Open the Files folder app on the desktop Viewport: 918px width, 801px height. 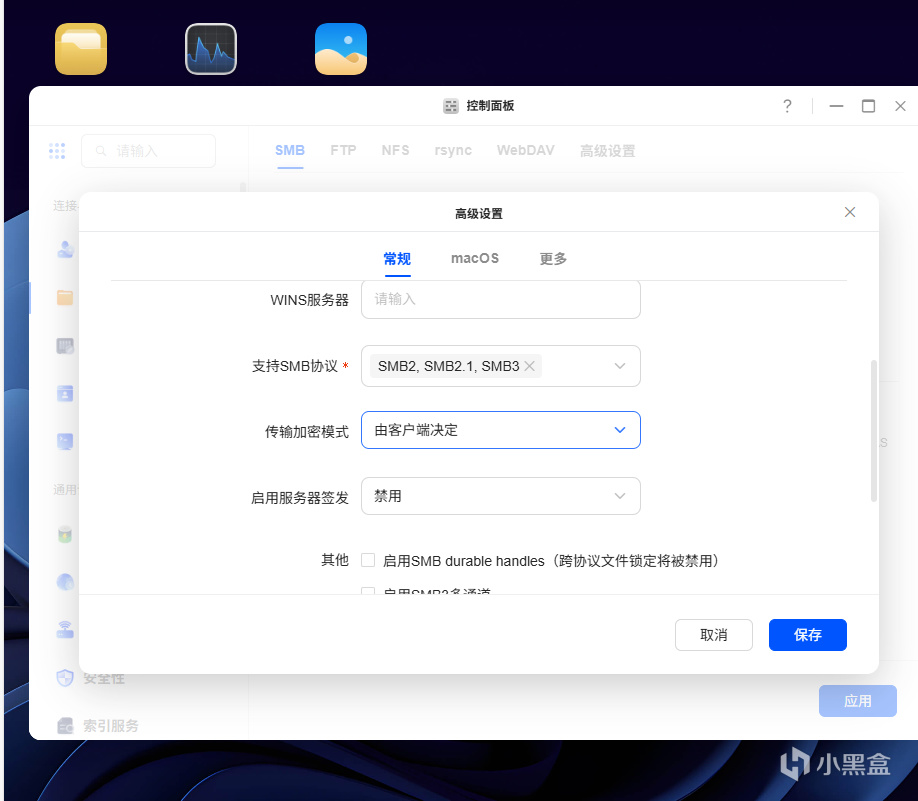point(81,49)
